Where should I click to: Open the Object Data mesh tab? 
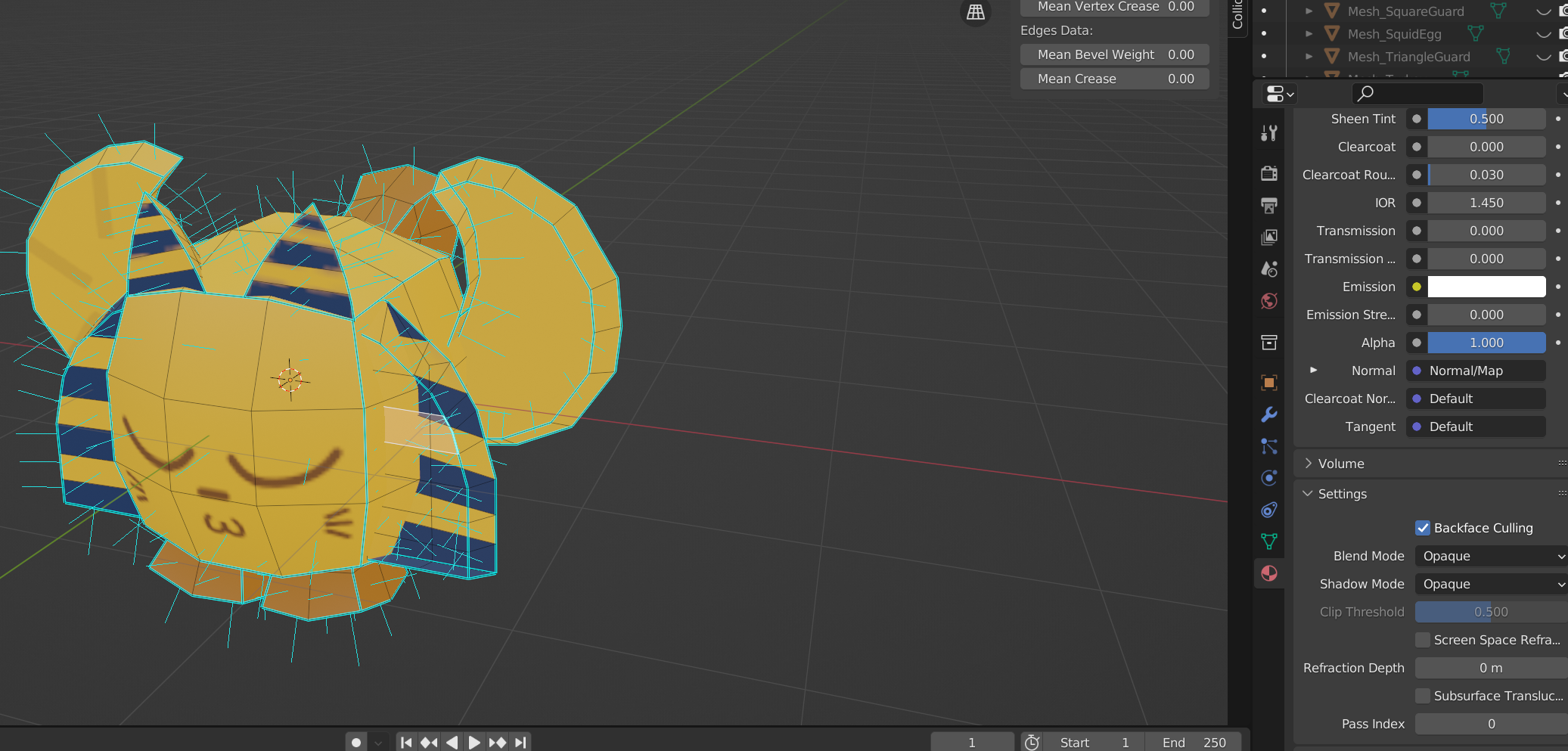pos(1269,542)
